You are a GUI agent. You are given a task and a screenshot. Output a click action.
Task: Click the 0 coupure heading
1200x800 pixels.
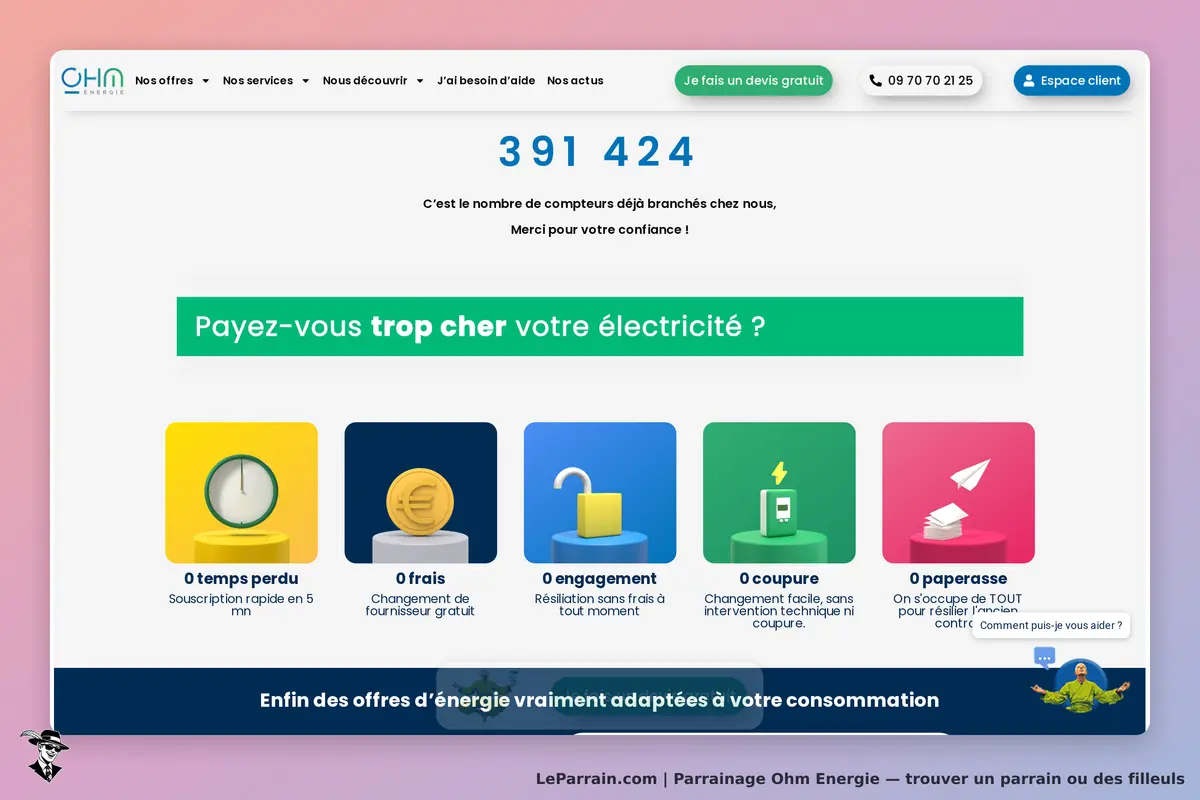(779, 579)
